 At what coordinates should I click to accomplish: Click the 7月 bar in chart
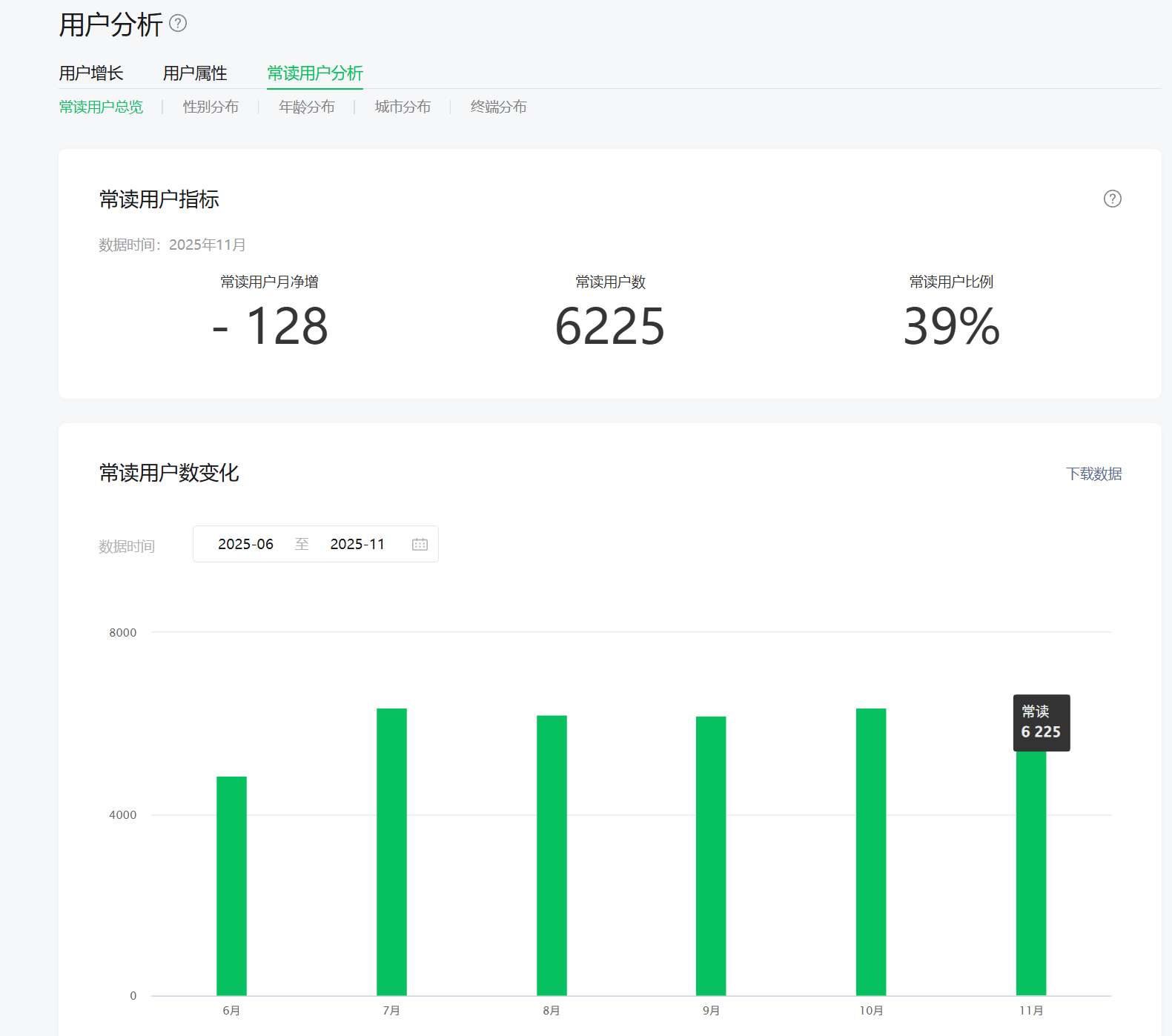[391, 852]
